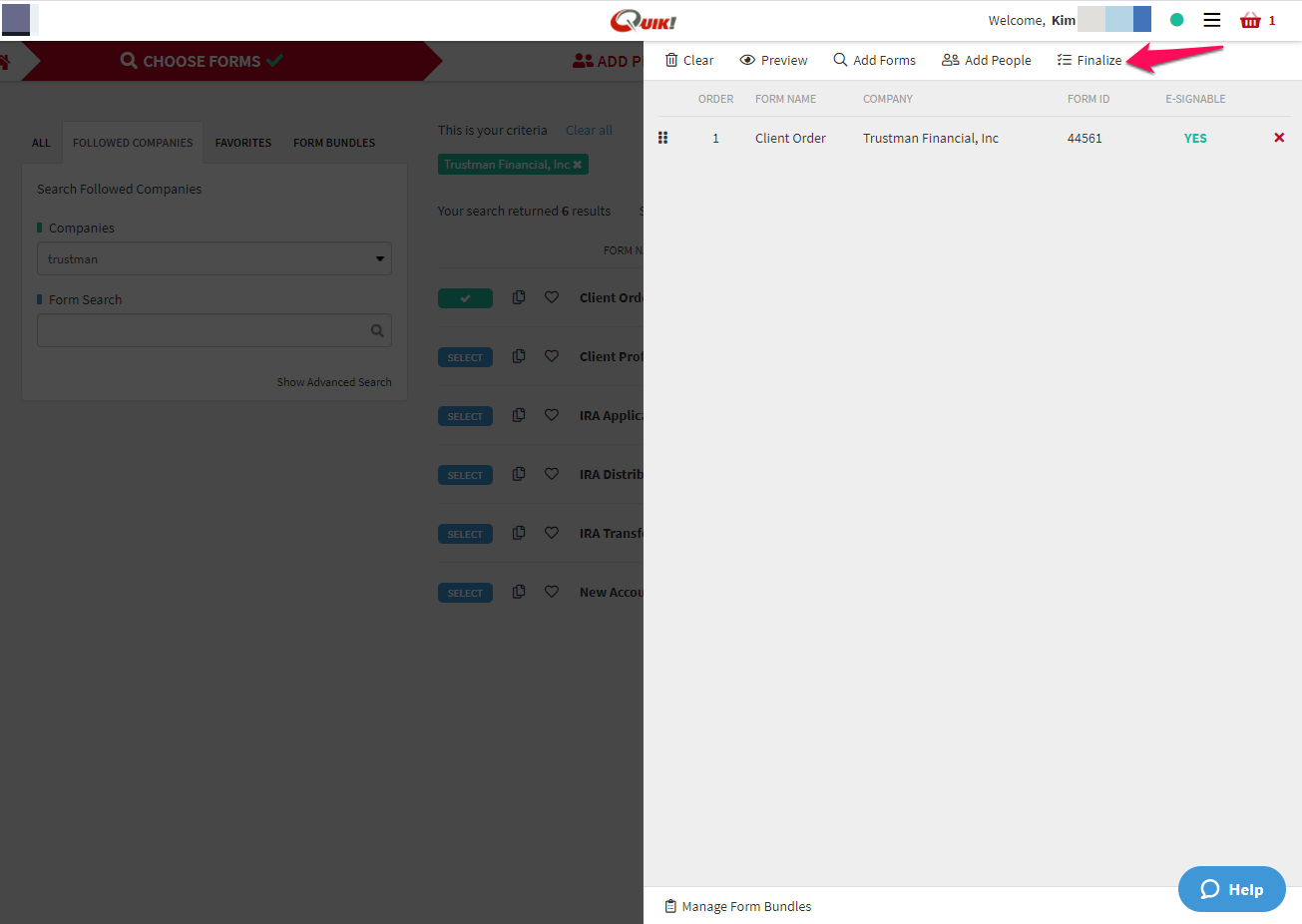Click the Add Forms magnifier icon
Viewport: 1302px width, 924px height.
click(x=839, y=60)
